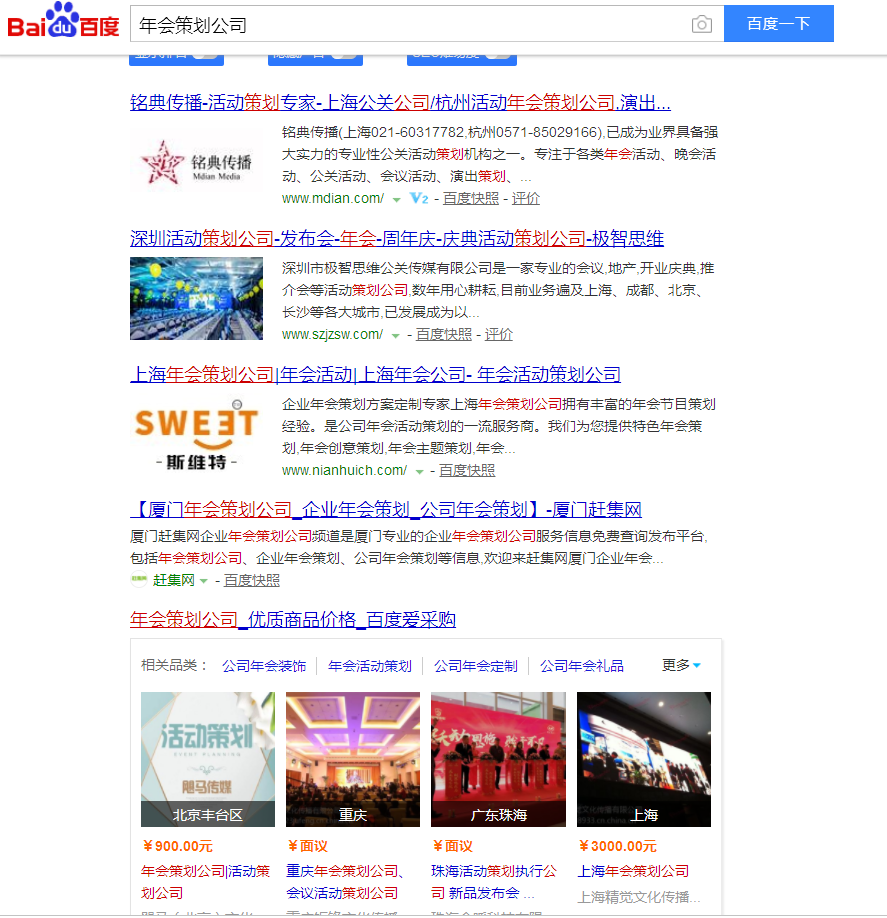This screenshot has width=887, height=918.
Task: Open product link 上海年会策划公司
Action: 633,871
